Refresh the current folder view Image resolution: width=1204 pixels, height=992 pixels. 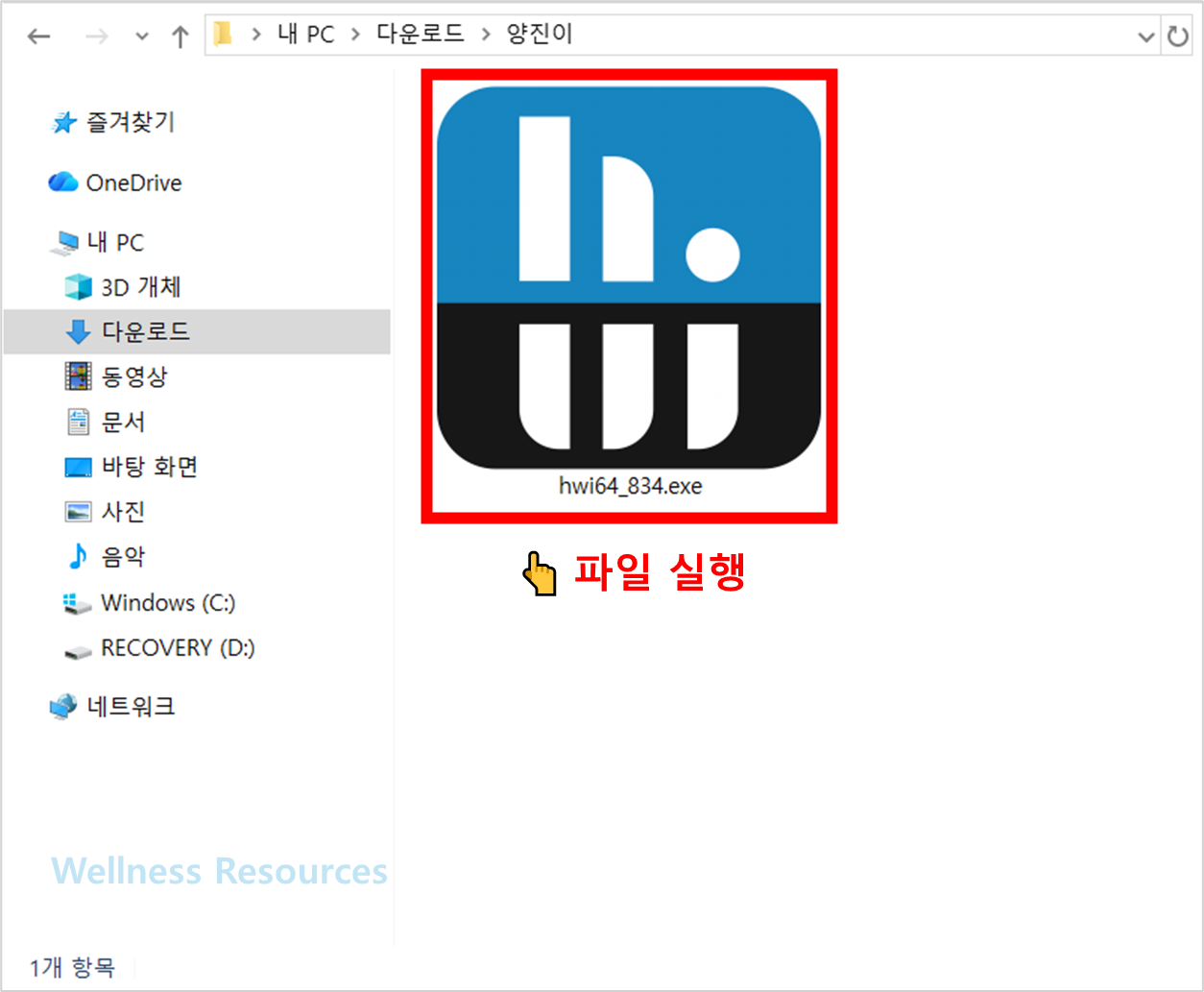1177,36
